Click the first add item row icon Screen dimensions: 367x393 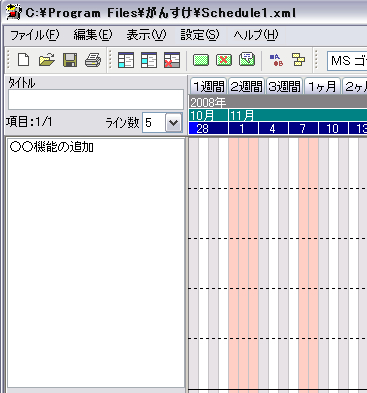pos(126,60)
